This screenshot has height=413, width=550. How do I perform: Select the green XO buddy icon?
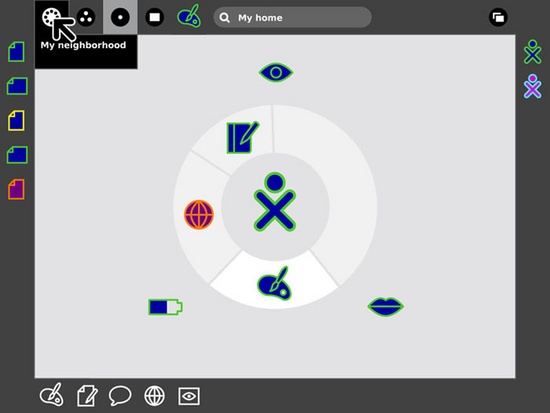click(x=532, y=52)
